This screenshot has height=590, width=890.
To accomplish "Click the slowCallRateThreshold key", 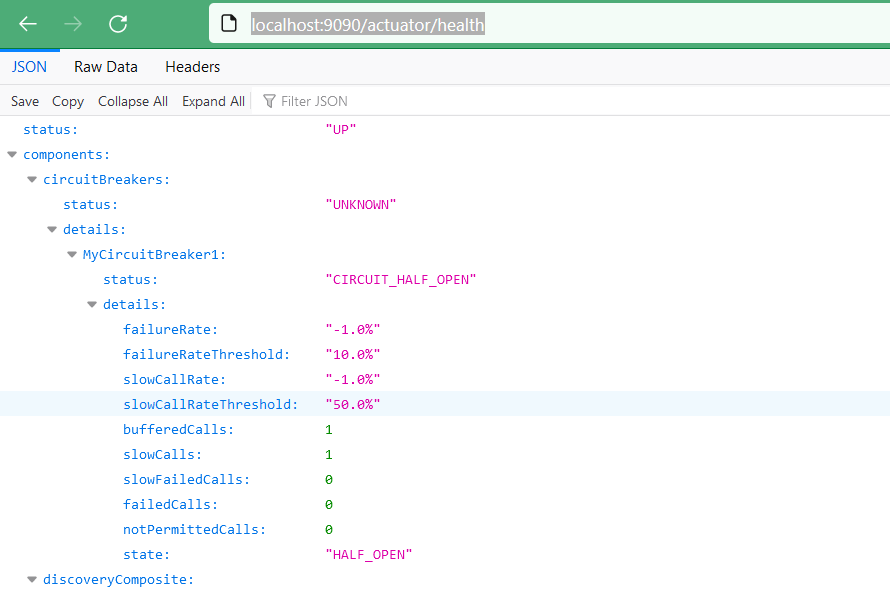I will coord(211,404).
